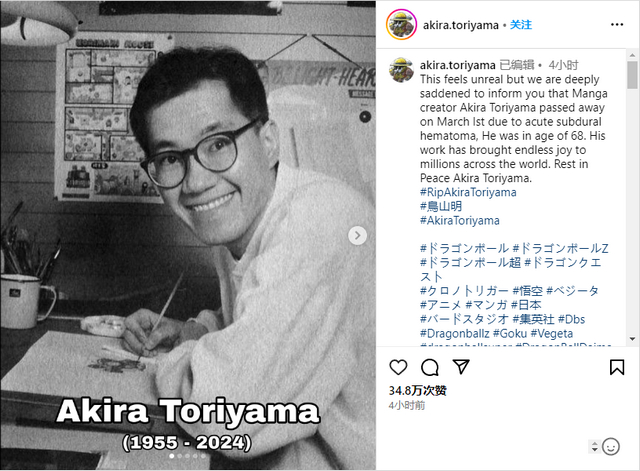The width and height of the screenshot is (640, 471).
Task: View the 34.8万次赞 likes list
Action: point(418,391)
